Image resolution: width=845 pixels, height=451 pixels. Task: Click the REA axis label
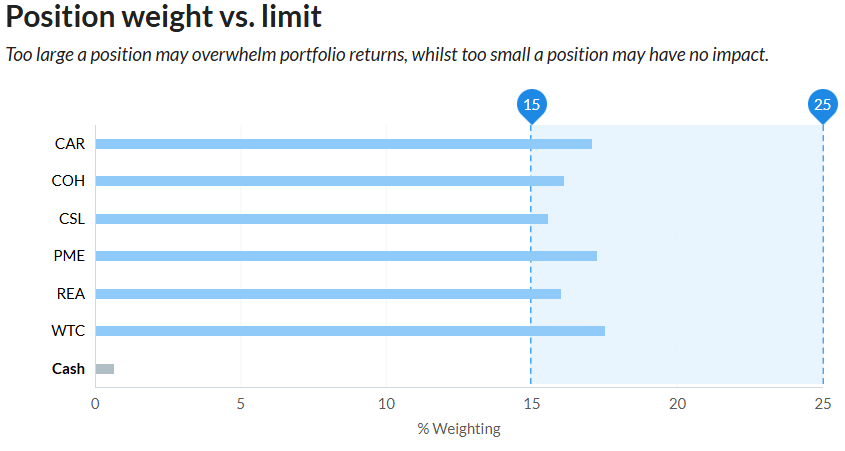pyautogui.click(x=70, y=294)
